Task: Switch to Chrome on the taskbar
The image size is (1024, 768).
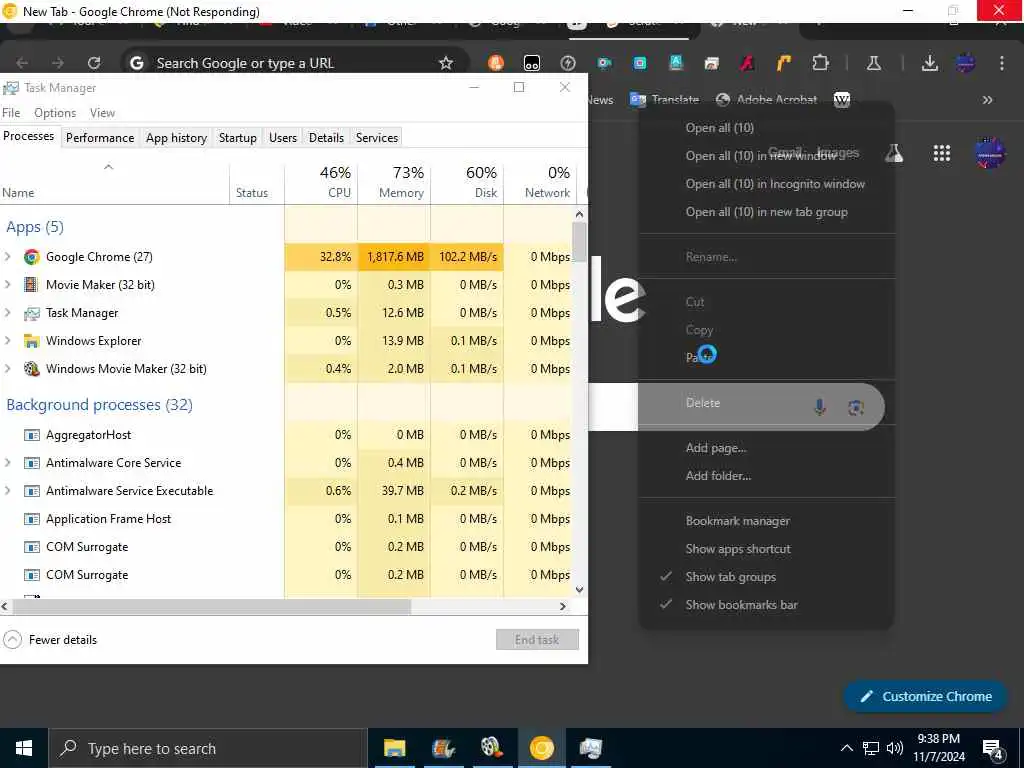Action: (541, 748)
